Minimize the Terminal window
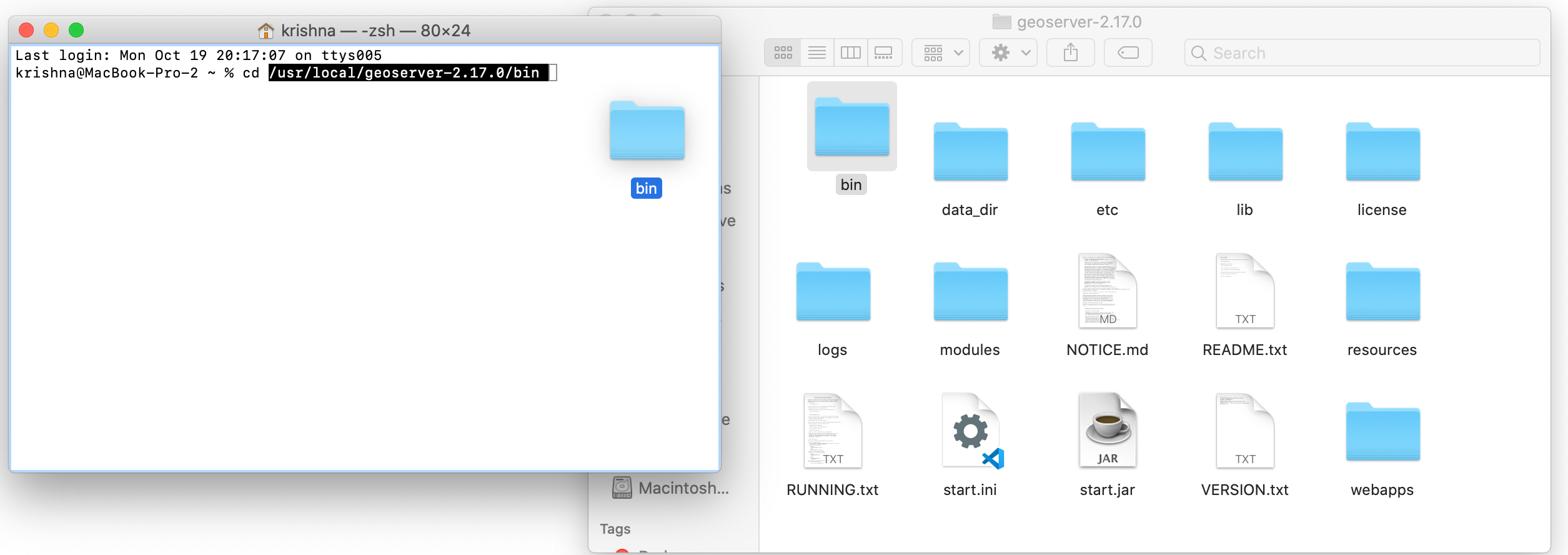 pos(51,30)
